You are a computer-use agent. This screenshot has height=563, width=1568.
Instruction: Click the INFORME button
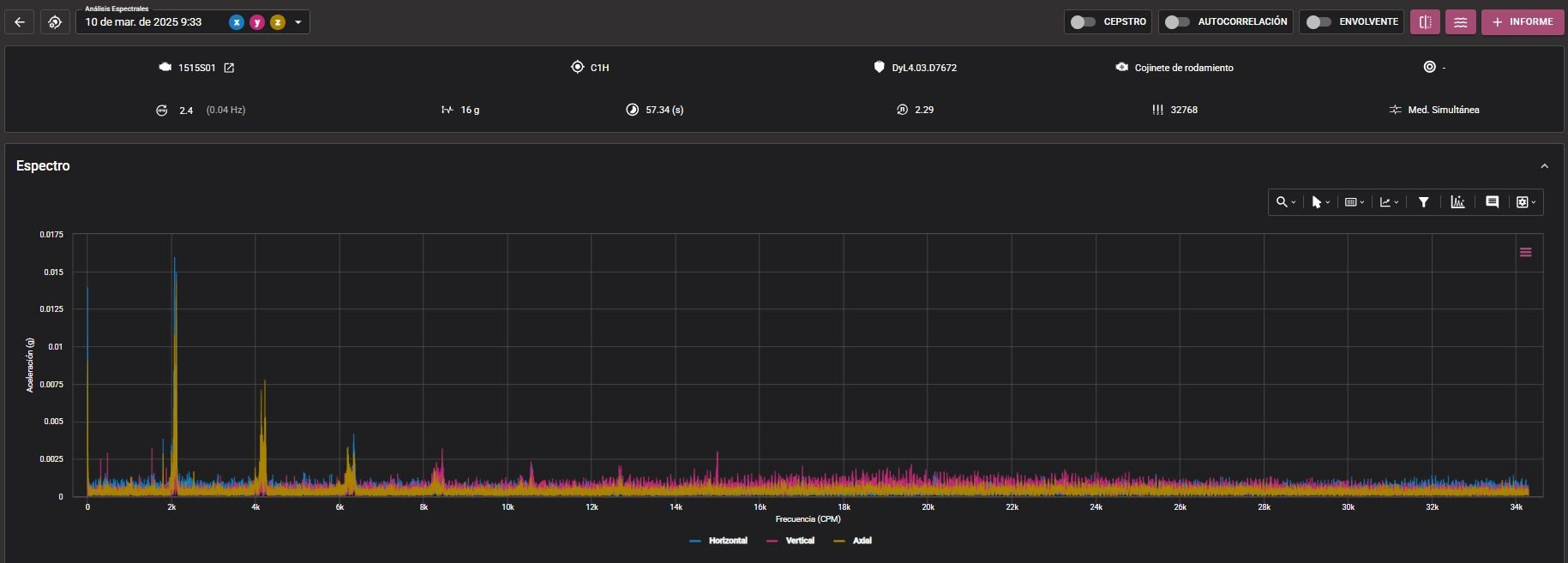coord(1523,22)
